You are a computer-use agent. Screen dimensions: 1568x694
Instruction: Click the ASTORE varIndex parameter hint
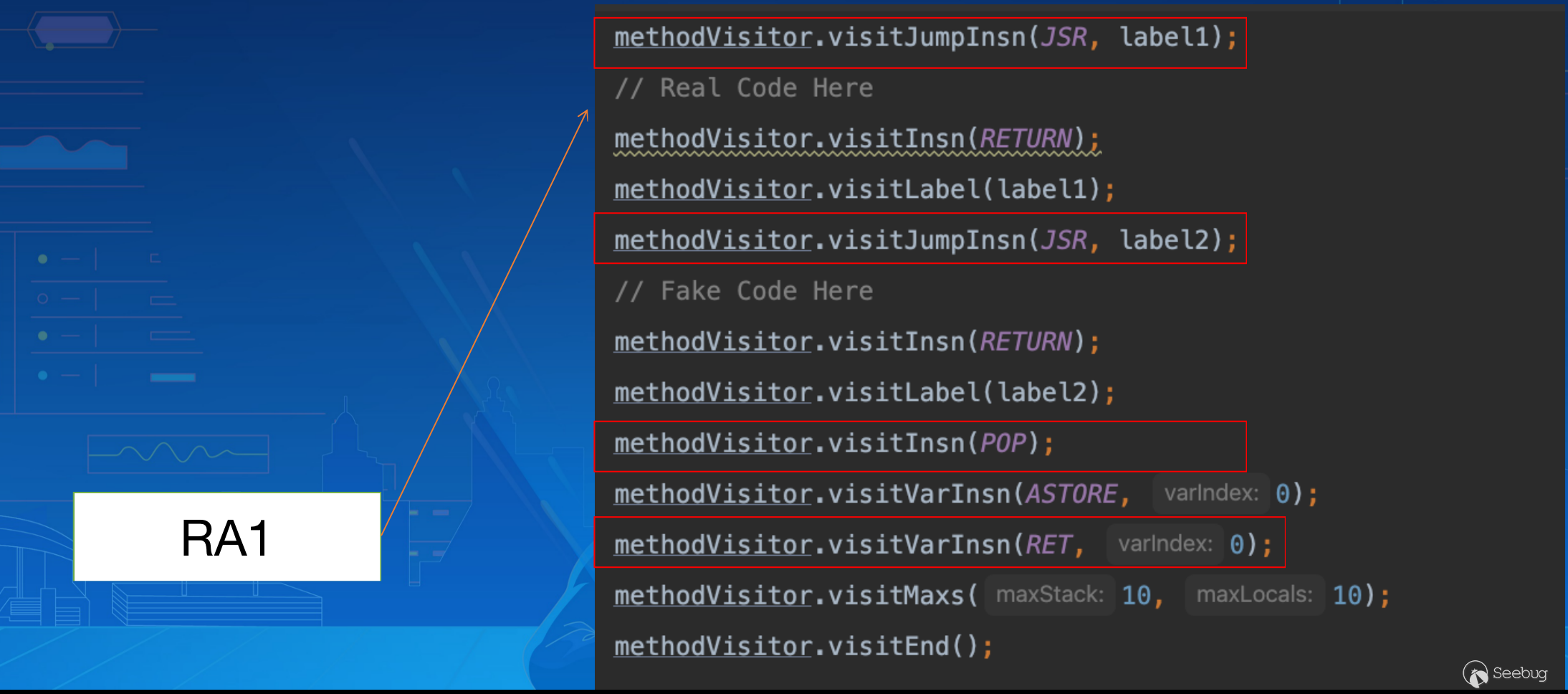(1211, 493)
